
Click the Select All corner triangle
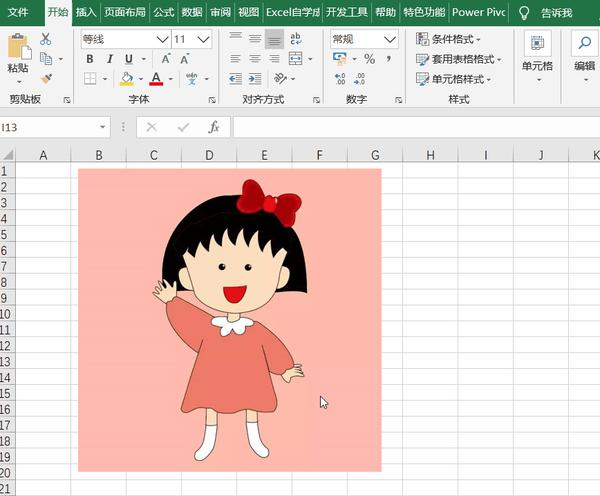8,155
